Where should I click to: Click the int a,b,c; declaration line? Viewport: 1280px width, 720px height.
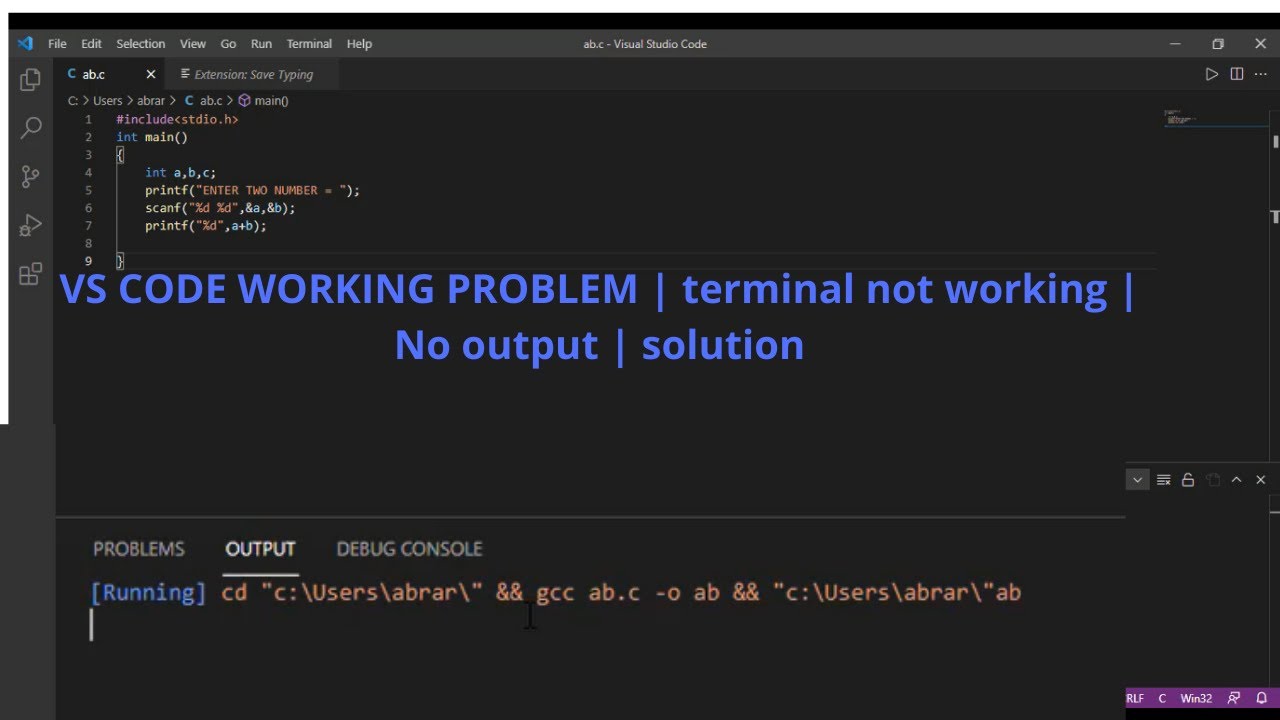(180, 173)
